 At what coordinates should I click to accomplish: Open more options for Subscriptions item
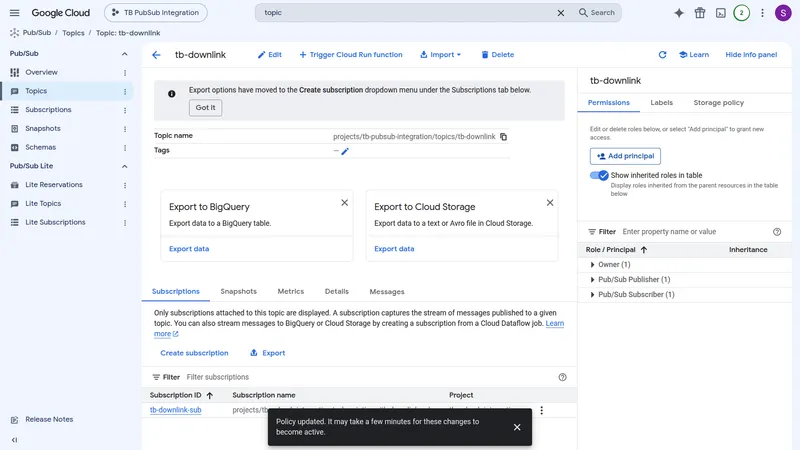point(125,110)
